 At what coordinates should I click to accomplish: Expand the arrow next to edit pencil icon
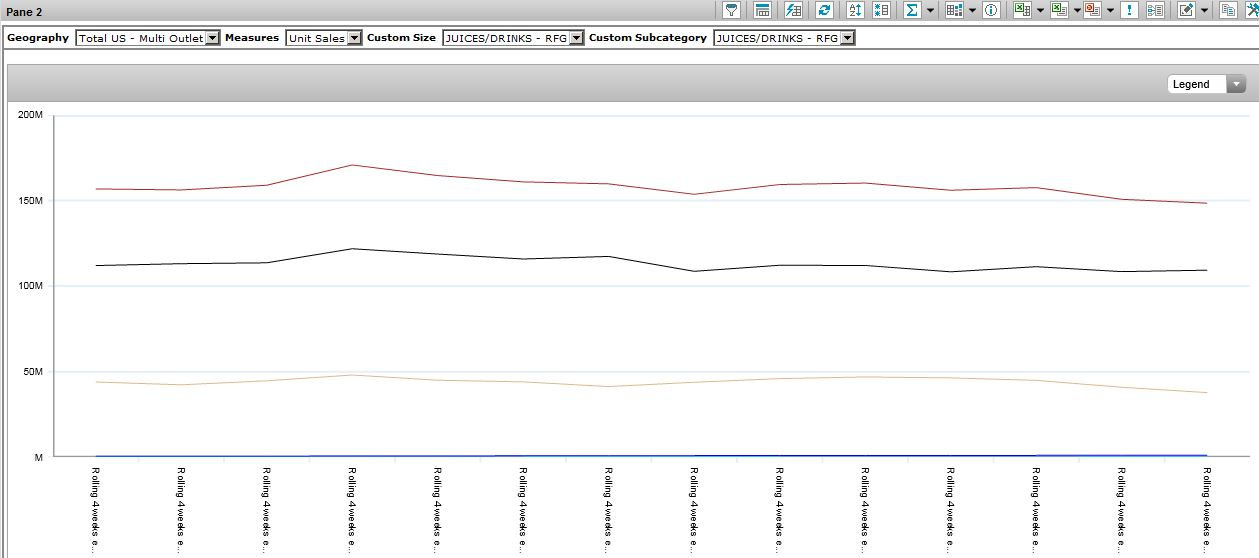pyautogui.click(x=1204, y=10)
